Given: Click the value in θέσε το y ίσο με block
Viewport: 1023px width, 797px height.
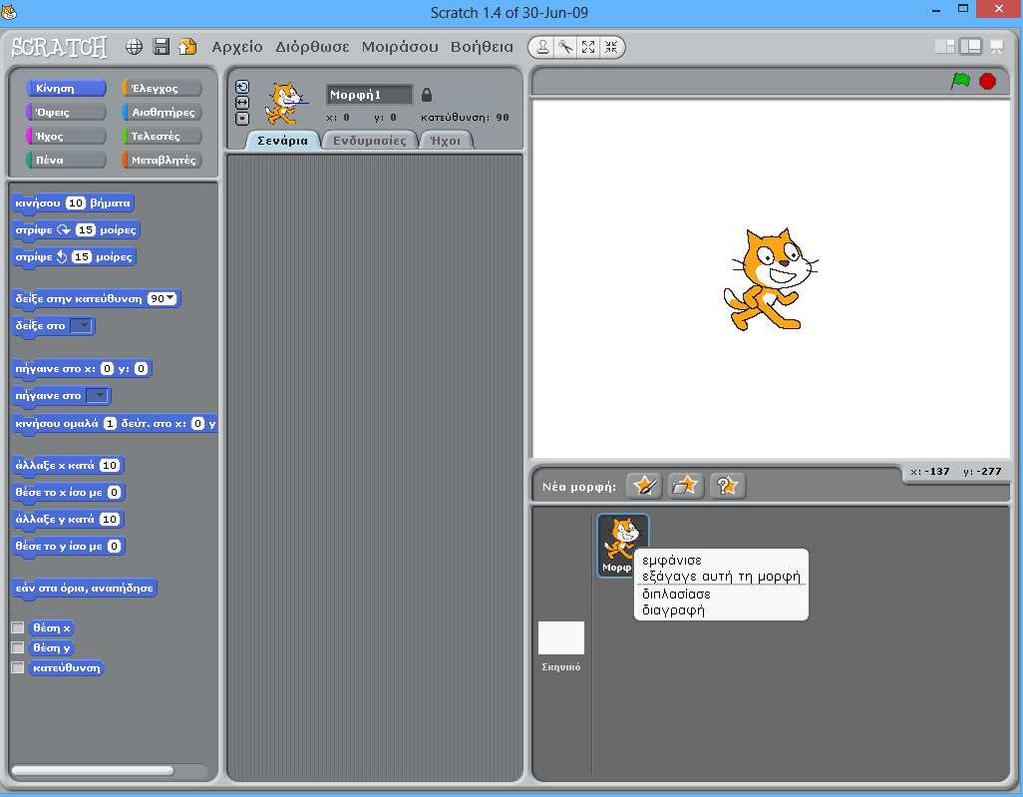Looking at the screenshot, I should 114,546.
